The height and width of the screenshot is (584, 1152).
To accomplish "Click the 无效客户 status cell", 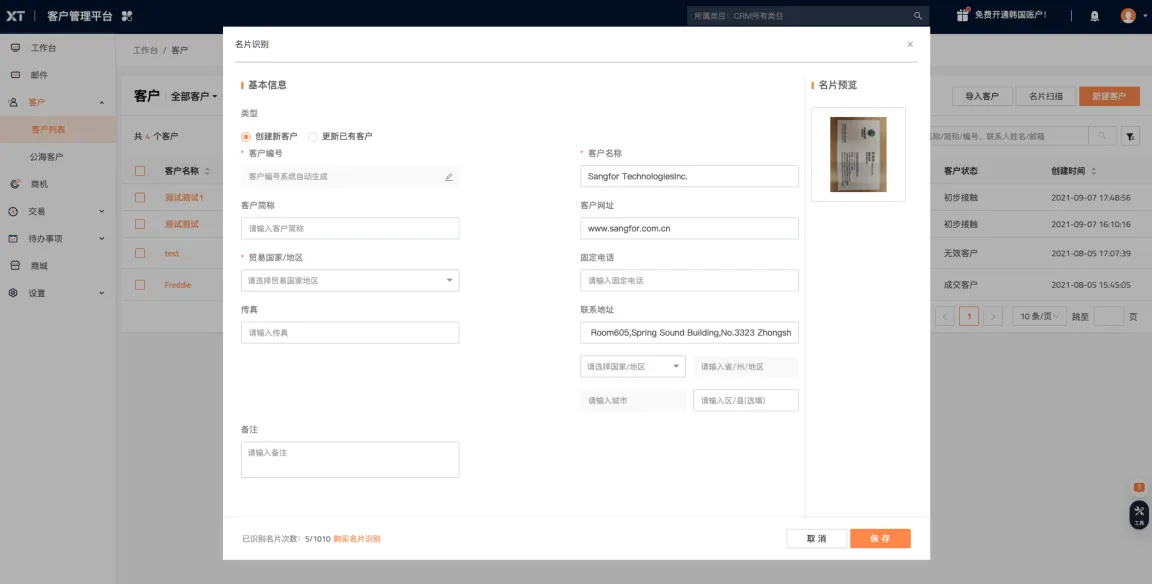I will point(960,253).
